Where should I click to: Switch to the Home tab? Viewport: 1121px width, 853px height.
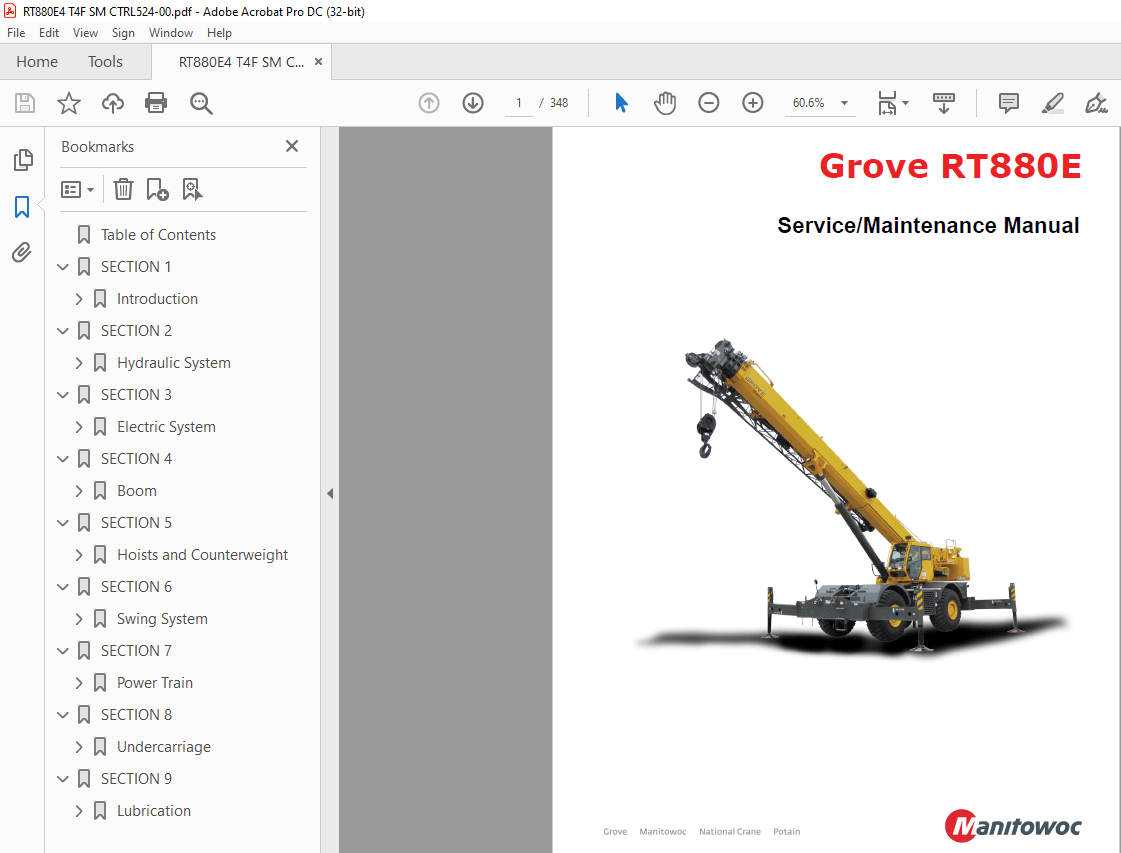37,61
